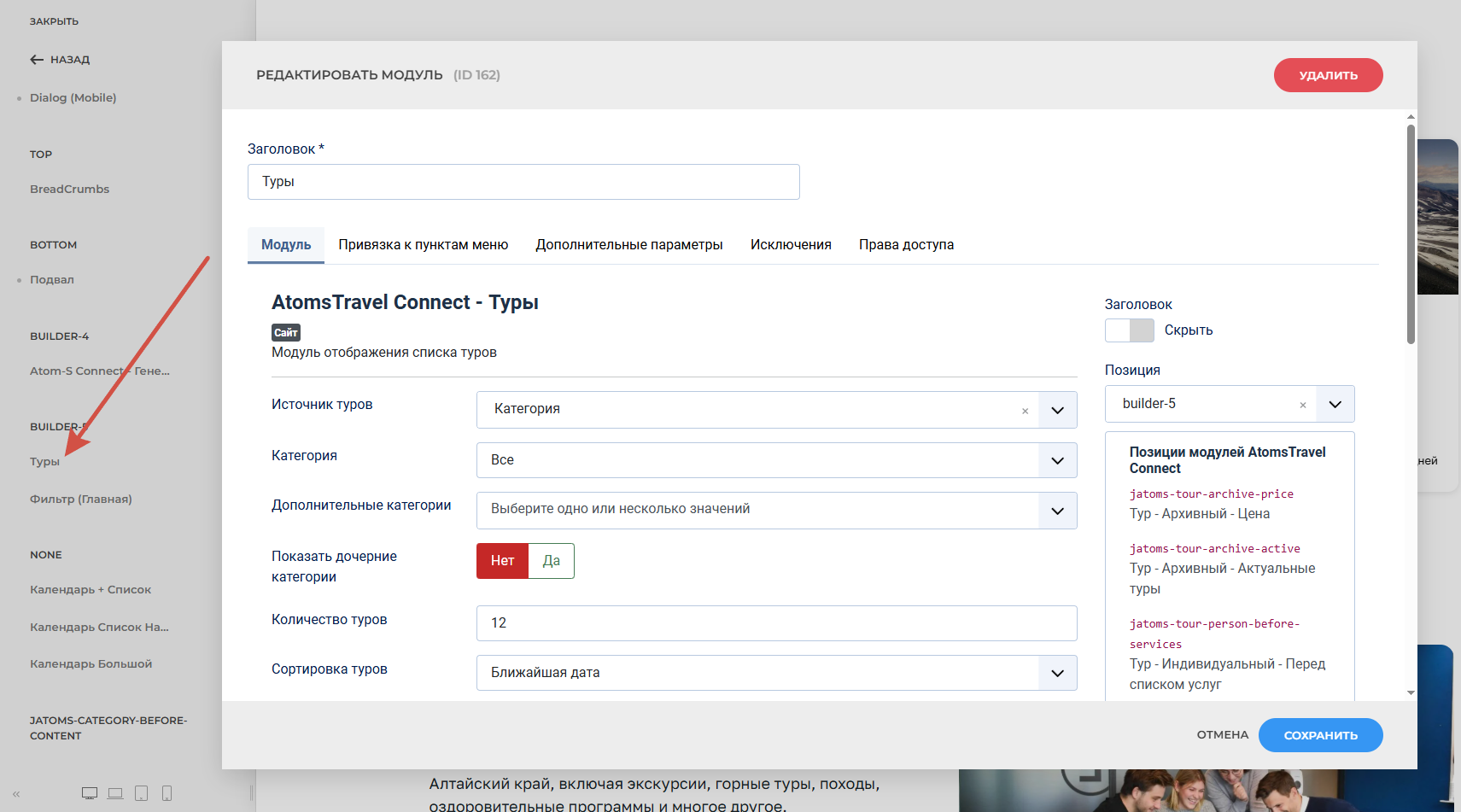1461x812 pixels.
Task: Click the jatoms-tour-person-before-services position code
Action: coord(1214,634)
